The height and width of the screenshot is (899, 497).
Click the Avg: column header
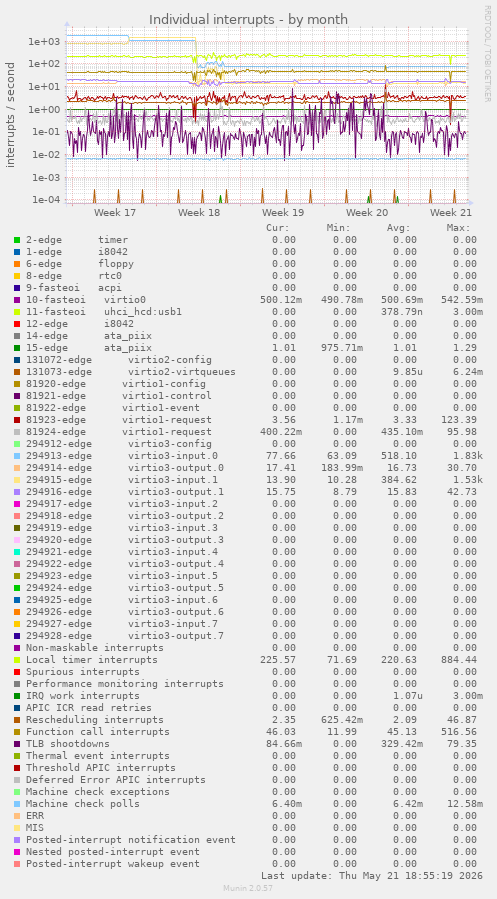coord(398,228)
